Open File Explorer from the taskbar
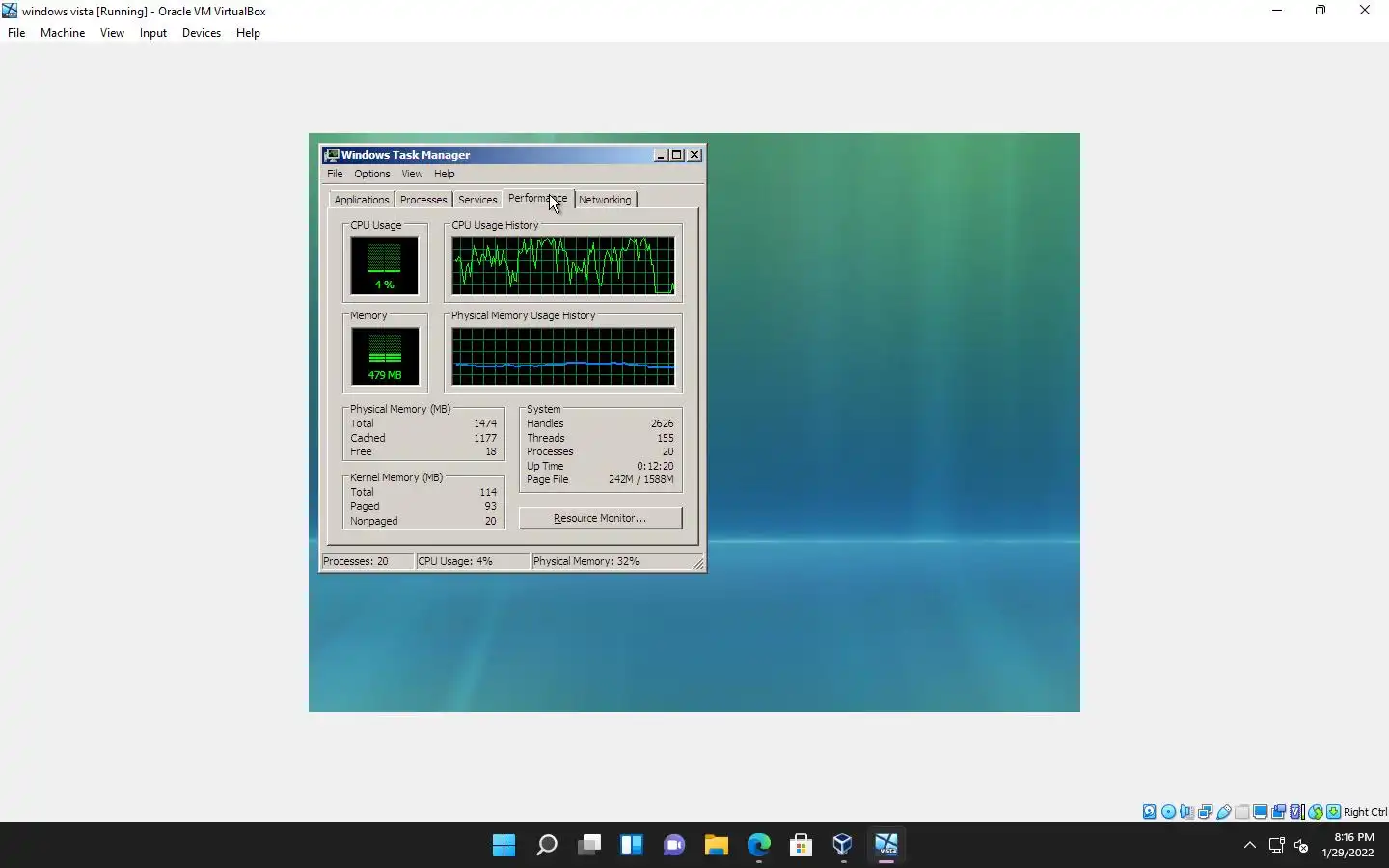The width and height of the screenshot is (1389, 868). (716, 845)
